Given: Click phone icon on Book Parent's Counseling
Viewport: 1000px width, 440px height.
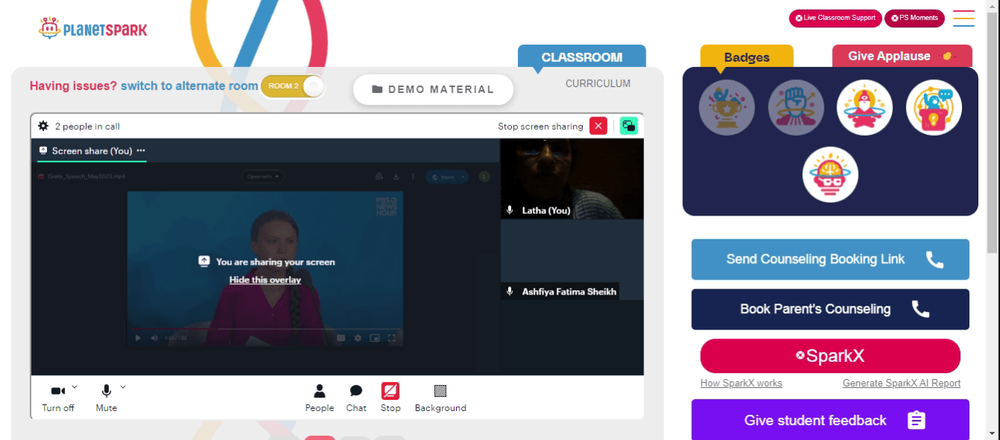Looking at the screenshot, I should coord(920,309).
